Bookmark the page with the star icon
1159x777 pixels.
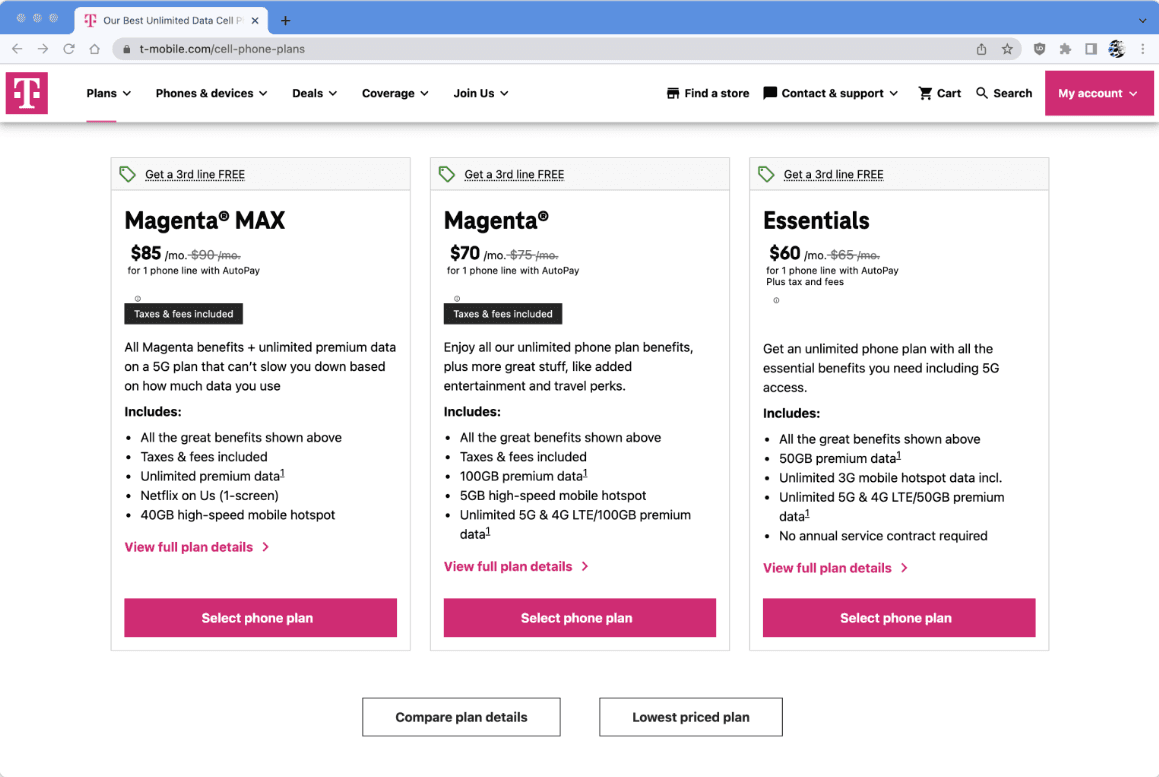click(x=1007, y=49)
